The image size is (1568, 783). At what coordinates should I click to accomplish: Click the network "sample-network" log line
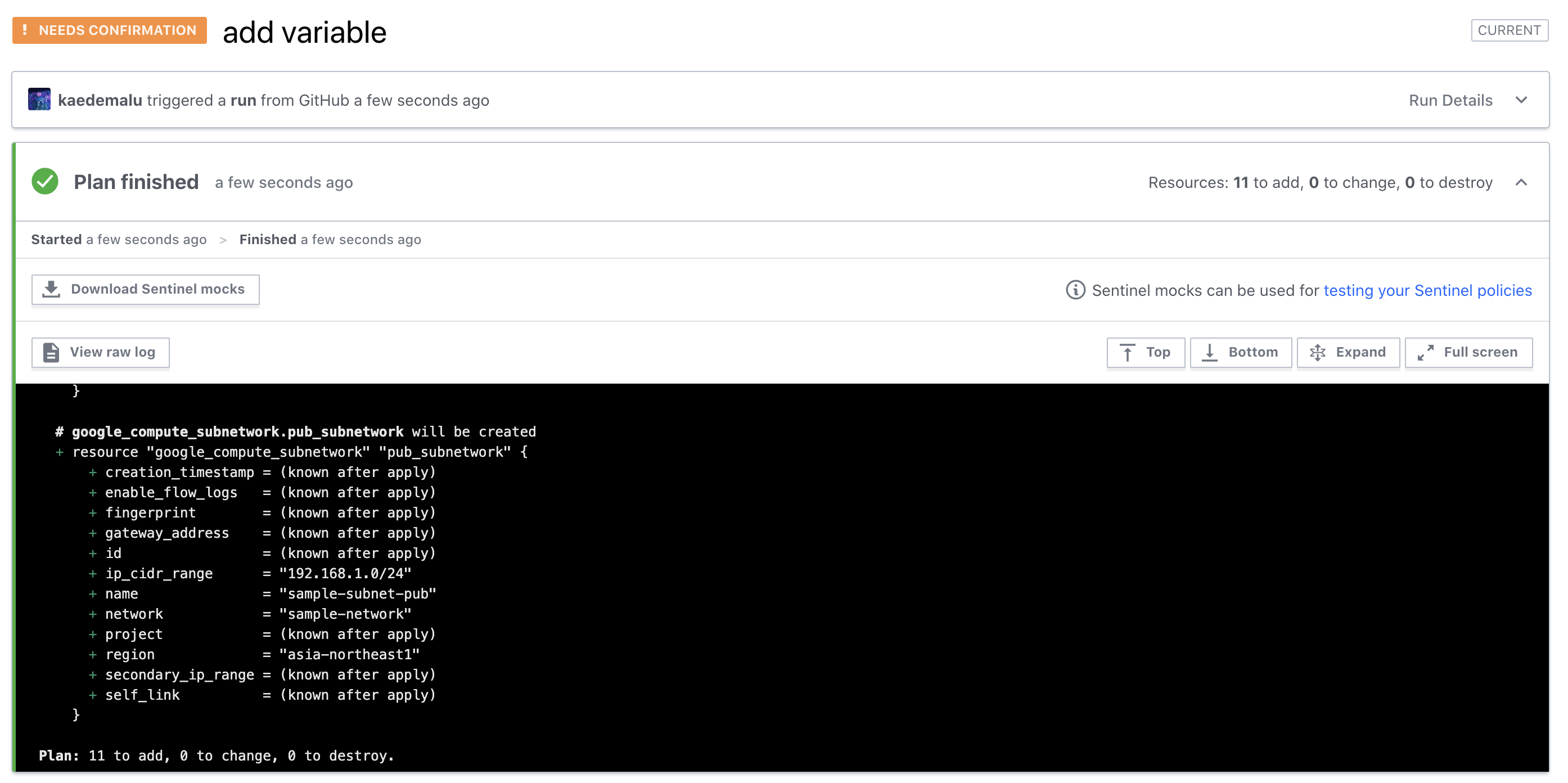click(250, 614)
